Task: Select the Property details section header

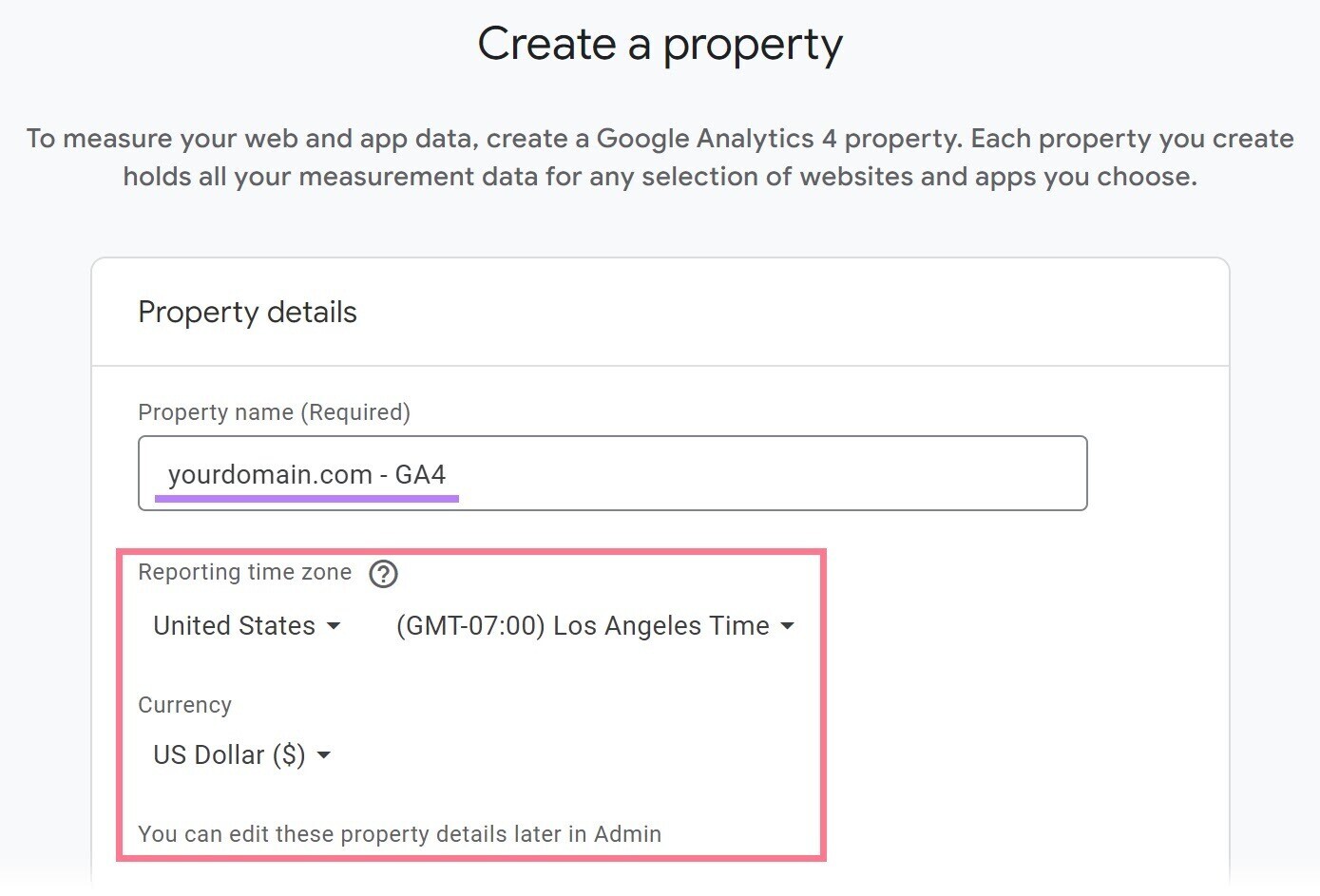Action: [247, 312]
